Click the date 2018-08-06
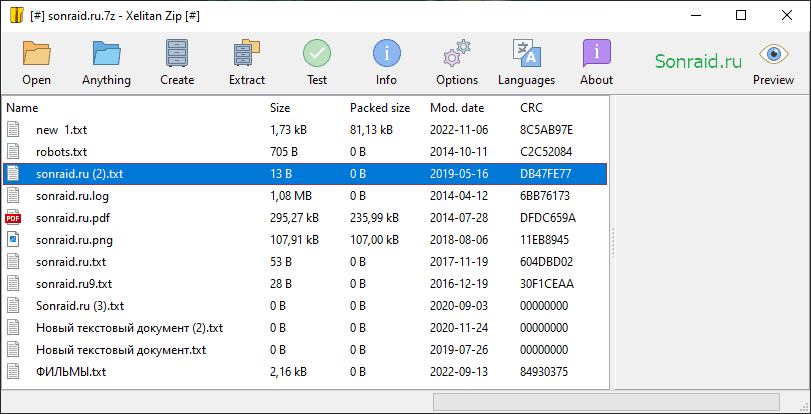Image resolution: width=811 pixels, height=414 pixels. pos(459,240)
